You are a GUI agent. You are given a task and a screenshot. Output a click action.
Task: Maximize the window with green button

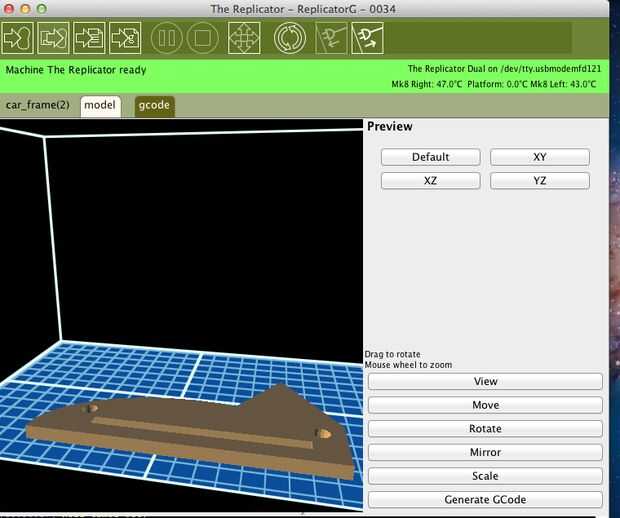pyautogui.click(x=42, y=9)
